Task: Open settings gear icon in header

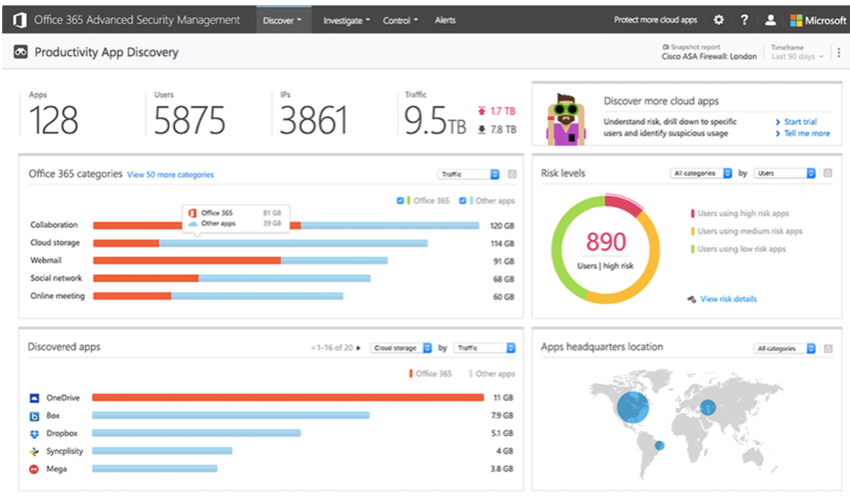Action: (719, 20)
